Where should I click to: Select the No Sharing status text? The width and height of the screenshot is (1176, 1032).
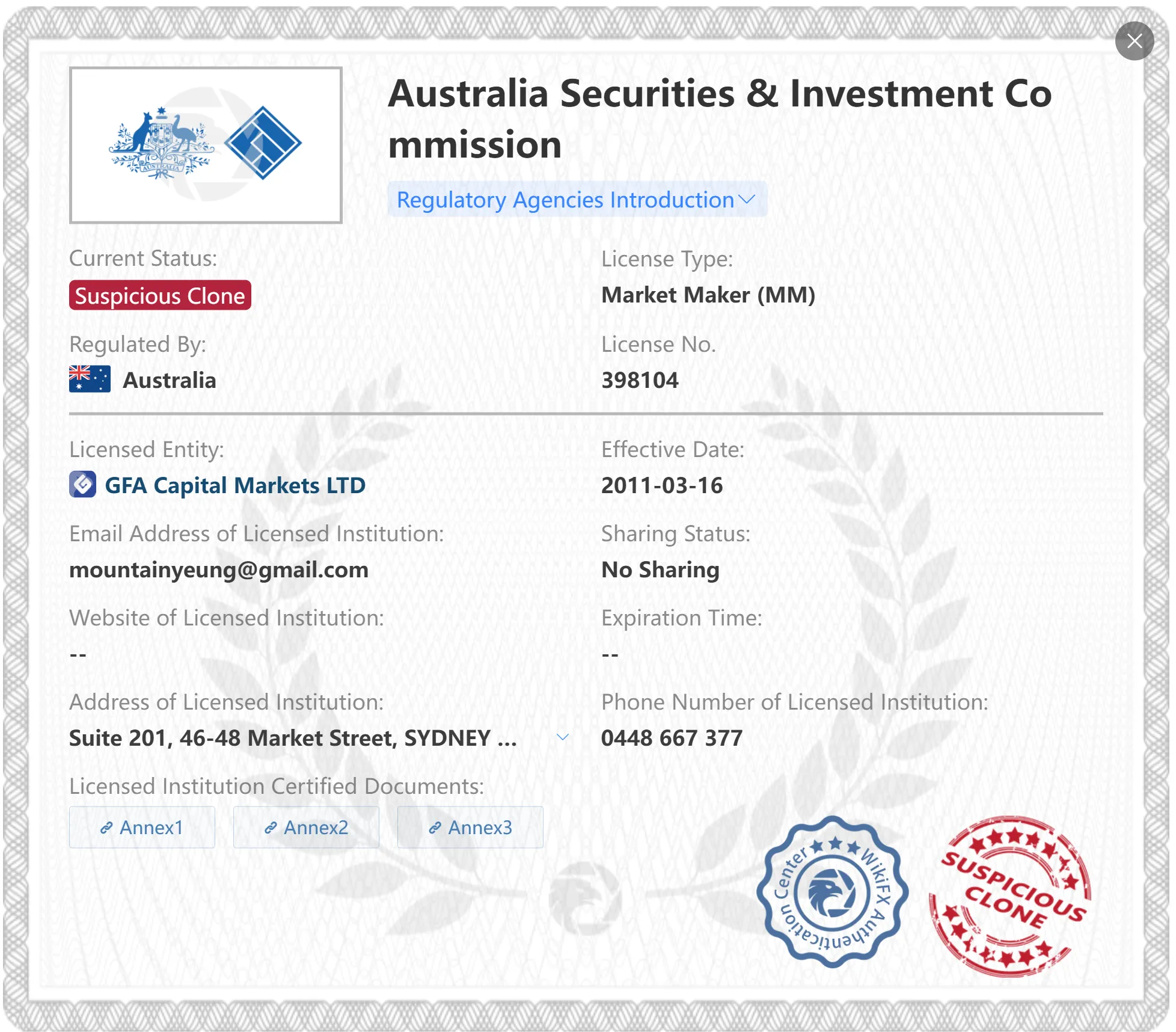660,570
